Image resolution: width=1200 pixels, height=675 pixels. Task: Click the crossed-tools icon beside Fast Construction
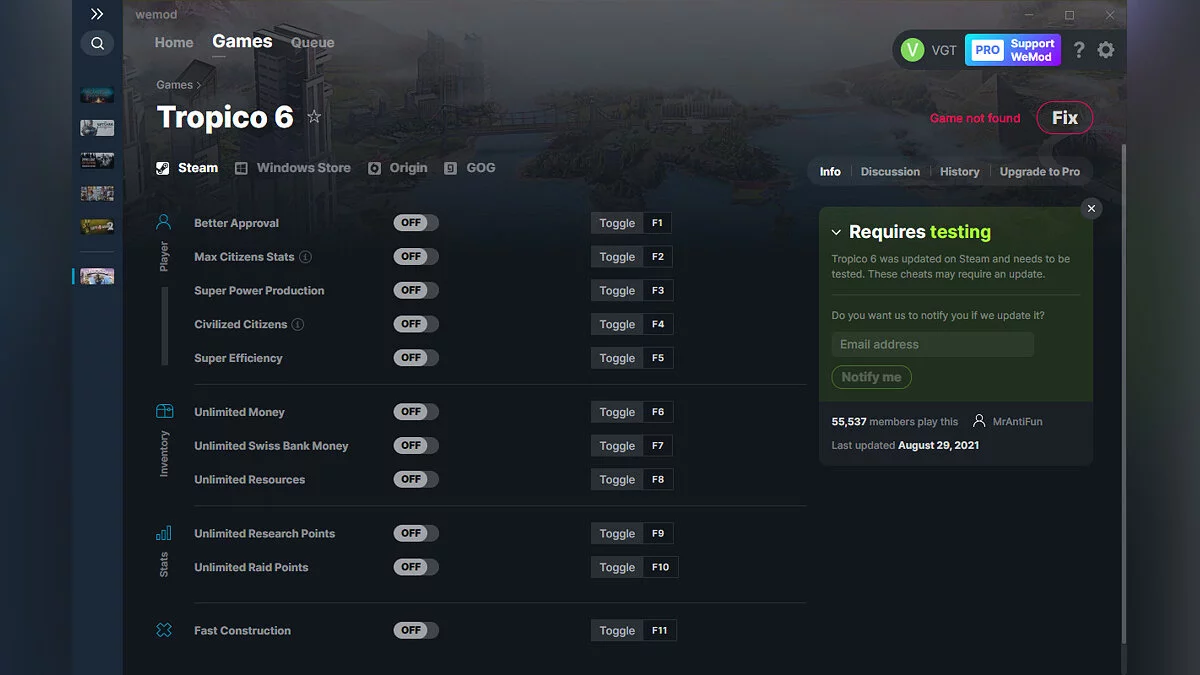tap(164, 631)
